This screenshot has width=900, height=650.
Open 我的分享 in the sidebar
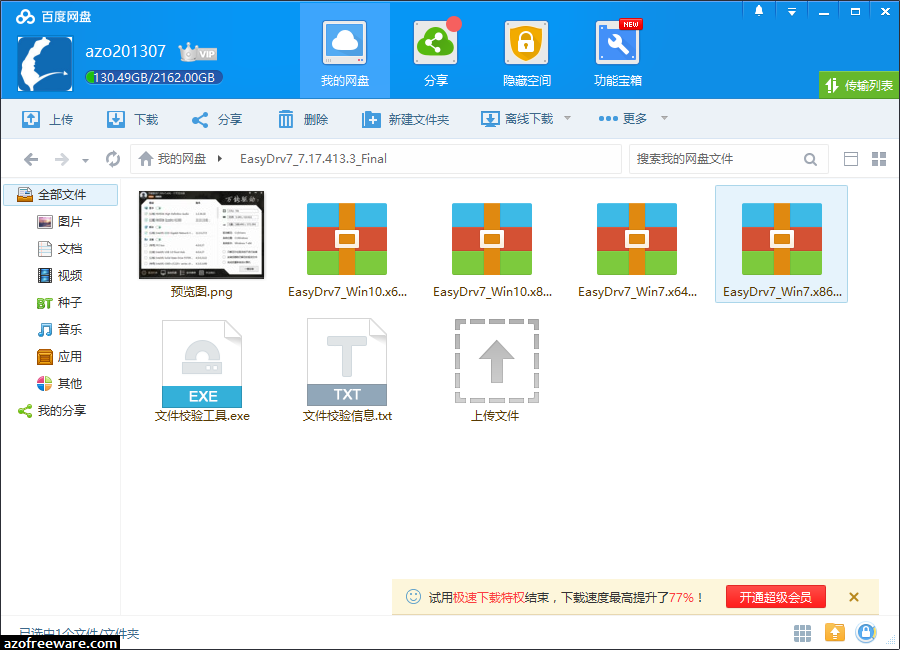click(x=52, y=411)
